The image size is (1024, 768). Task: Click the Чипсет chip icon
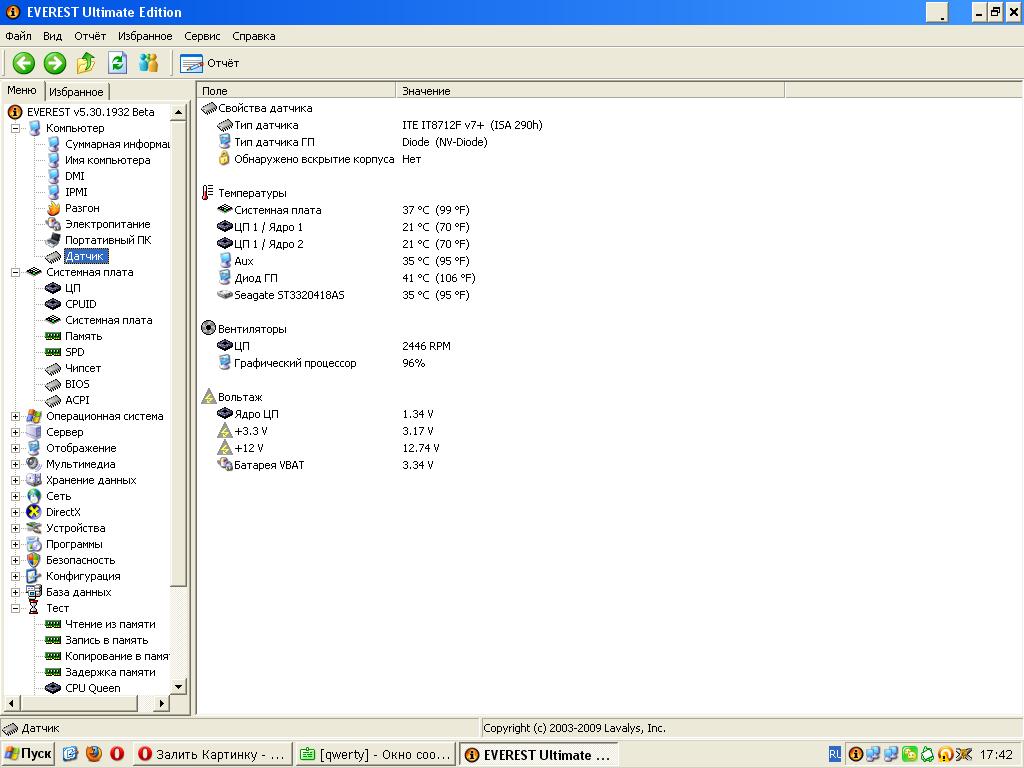(54, 368)
